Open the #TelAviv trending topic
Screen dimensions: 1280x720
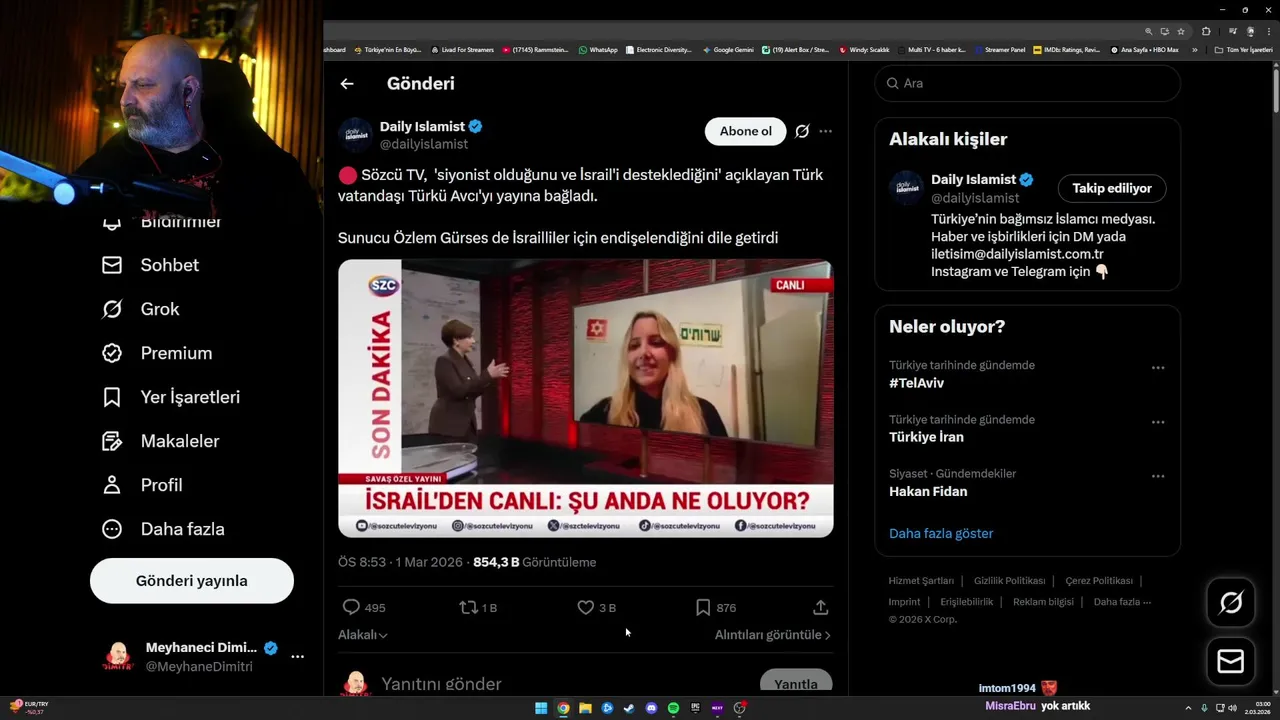point(916,383)
